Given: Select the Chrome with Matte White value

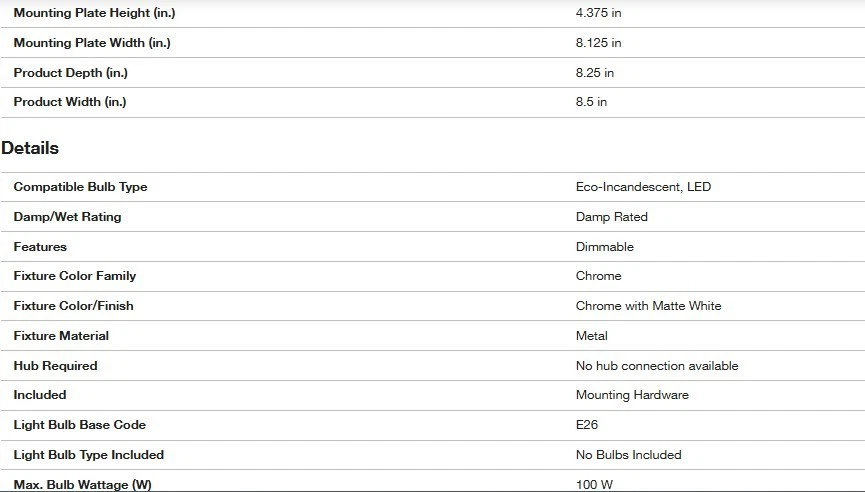Looking at the screenshot, I should [x=648, y=306].
